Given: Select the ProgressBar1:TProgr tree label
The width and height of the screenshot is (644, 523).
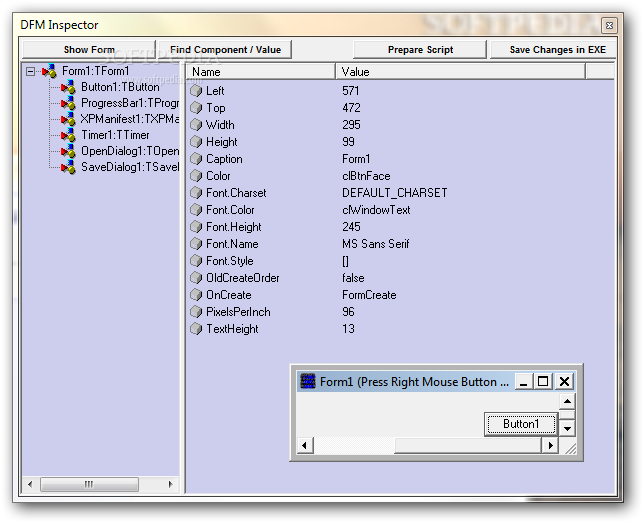Looking at the screenshot, I should tap(130, 103).
